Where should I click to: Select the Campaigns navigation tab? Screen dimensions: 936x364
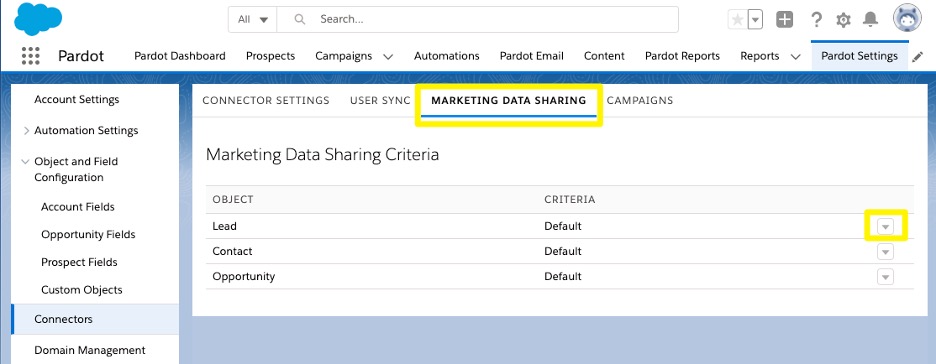tap(344, 56)
